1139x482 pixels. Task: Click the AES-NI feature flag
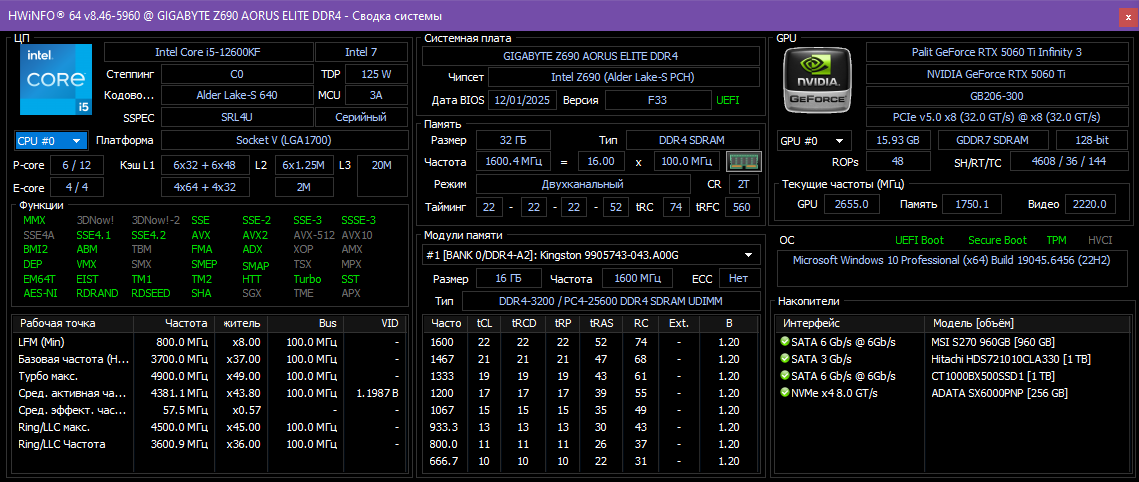[38, 293]
